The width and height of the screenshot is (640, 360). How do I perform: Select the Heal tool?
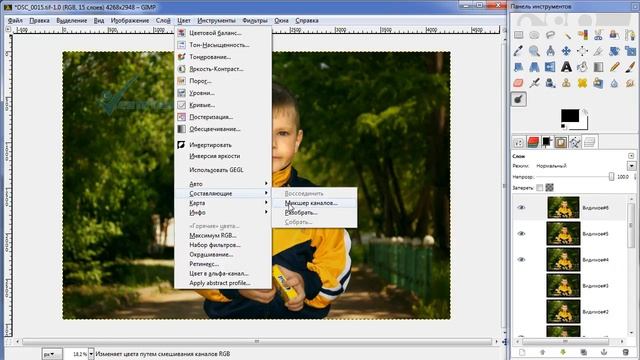click(x=582, y=83)
